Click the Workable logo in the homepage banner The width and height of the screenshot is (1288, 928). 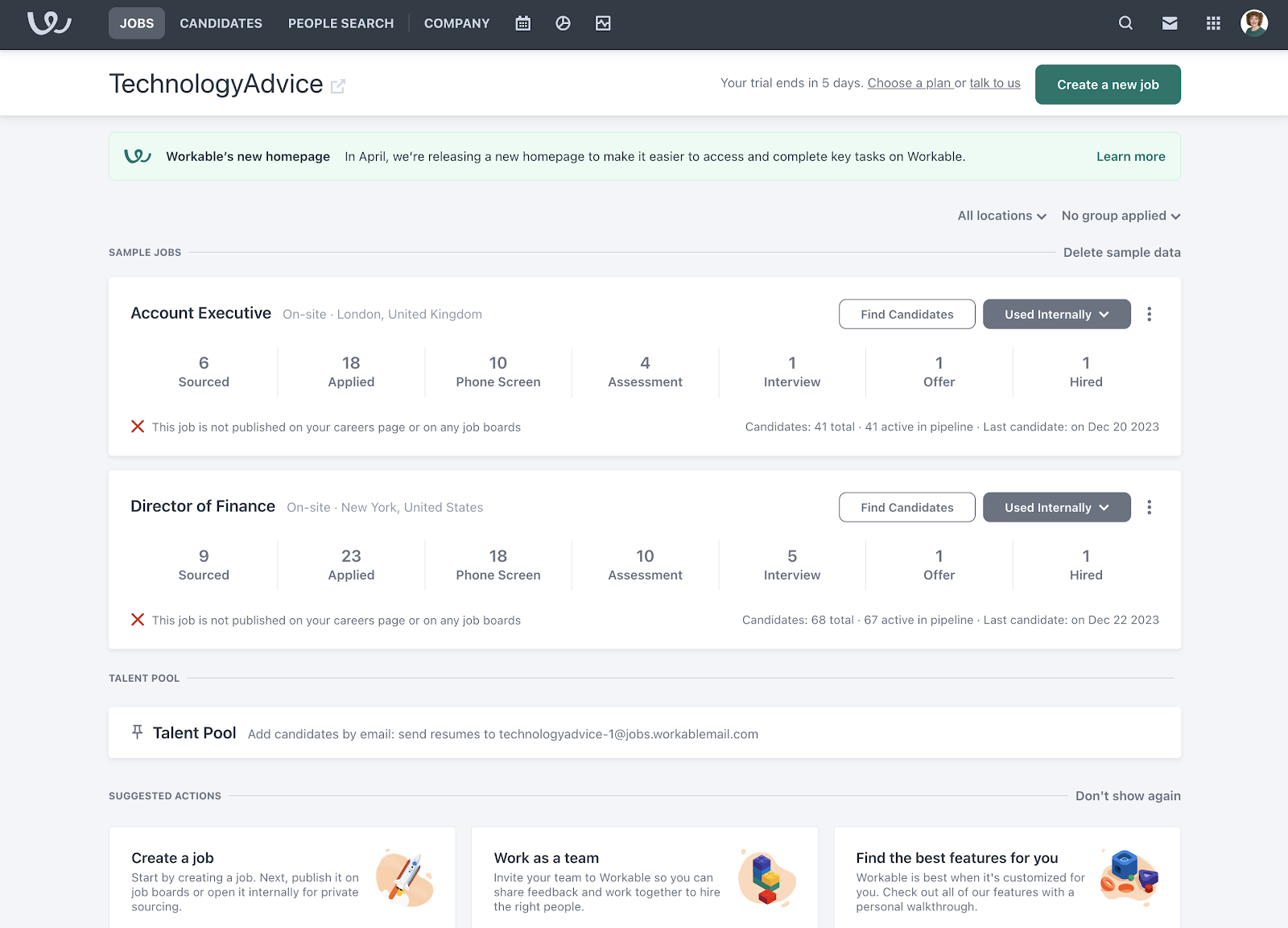(x=138, y=156)
